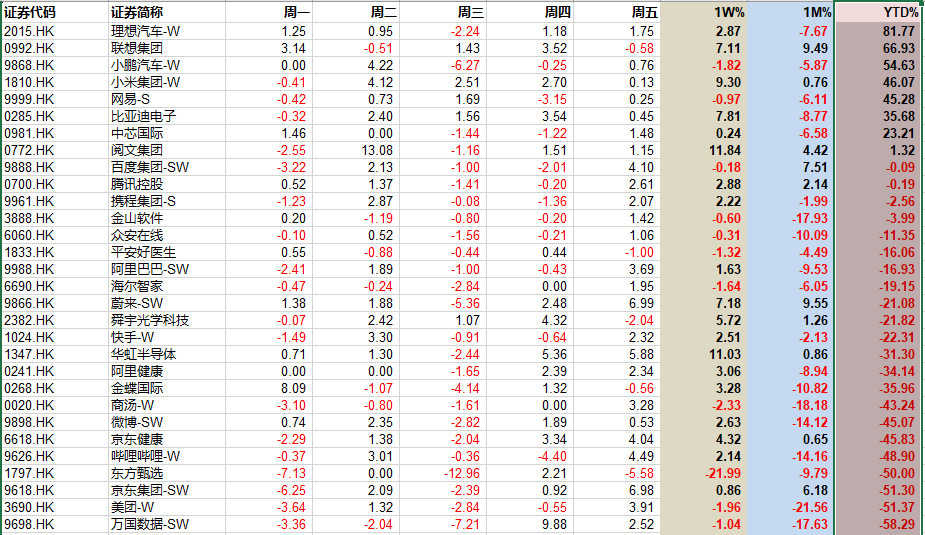Click 理想汽车-W YTD value 81.77
This screenshot has width=925, height=535.
[x=878, y=31]
